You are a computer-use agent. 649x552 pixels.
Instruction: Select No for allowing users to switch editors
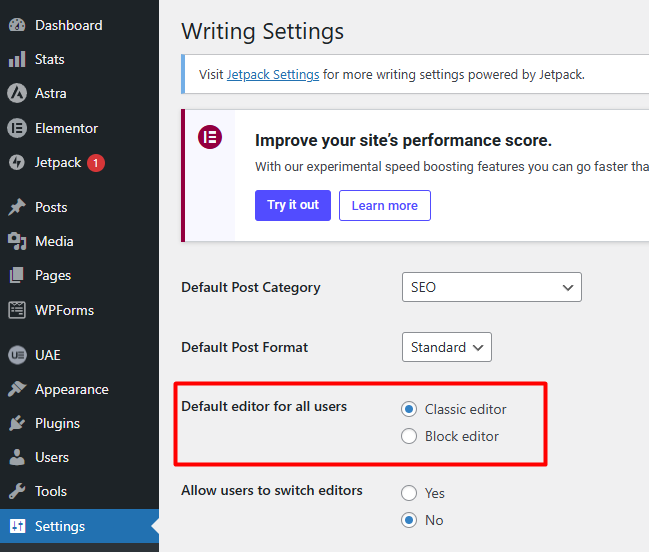409,520
